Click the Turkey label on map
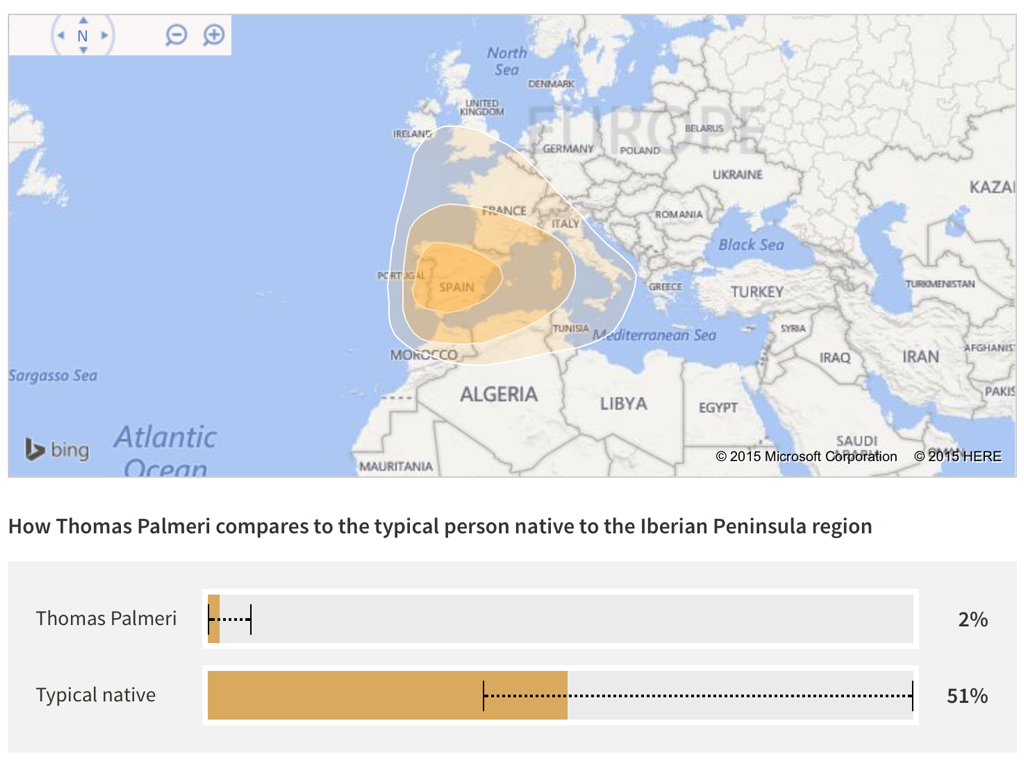Image resolution: width=1024 pixels, height=768 pixels. [757, 292]
